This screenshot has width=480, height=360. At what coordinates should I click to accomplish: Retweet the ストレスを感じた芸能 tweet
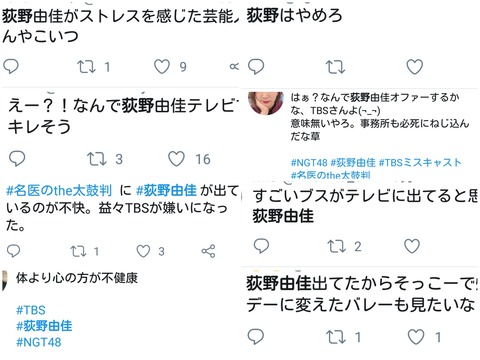point(86,67)
